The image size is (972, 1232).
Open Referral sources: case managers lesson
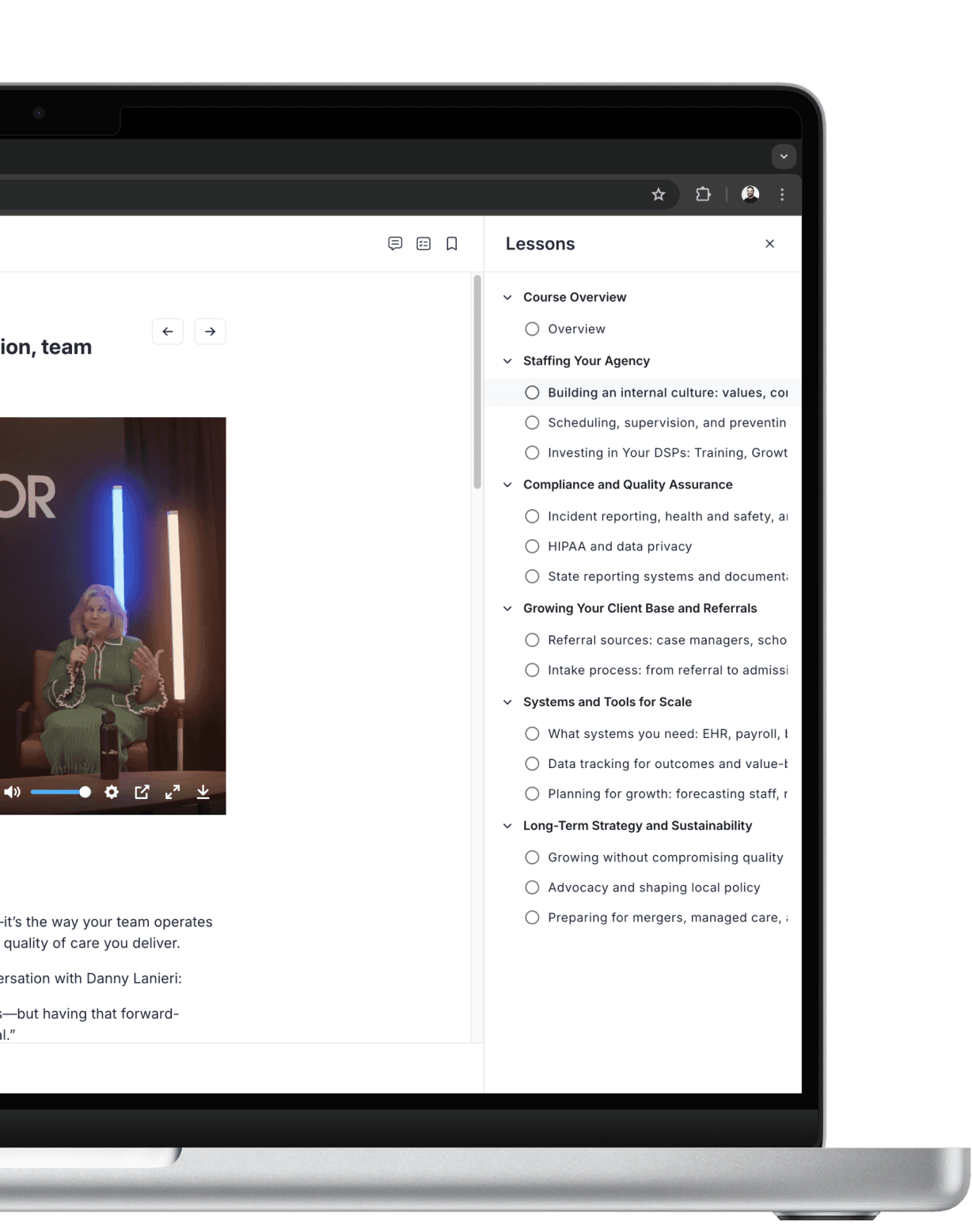click(666, 640)
